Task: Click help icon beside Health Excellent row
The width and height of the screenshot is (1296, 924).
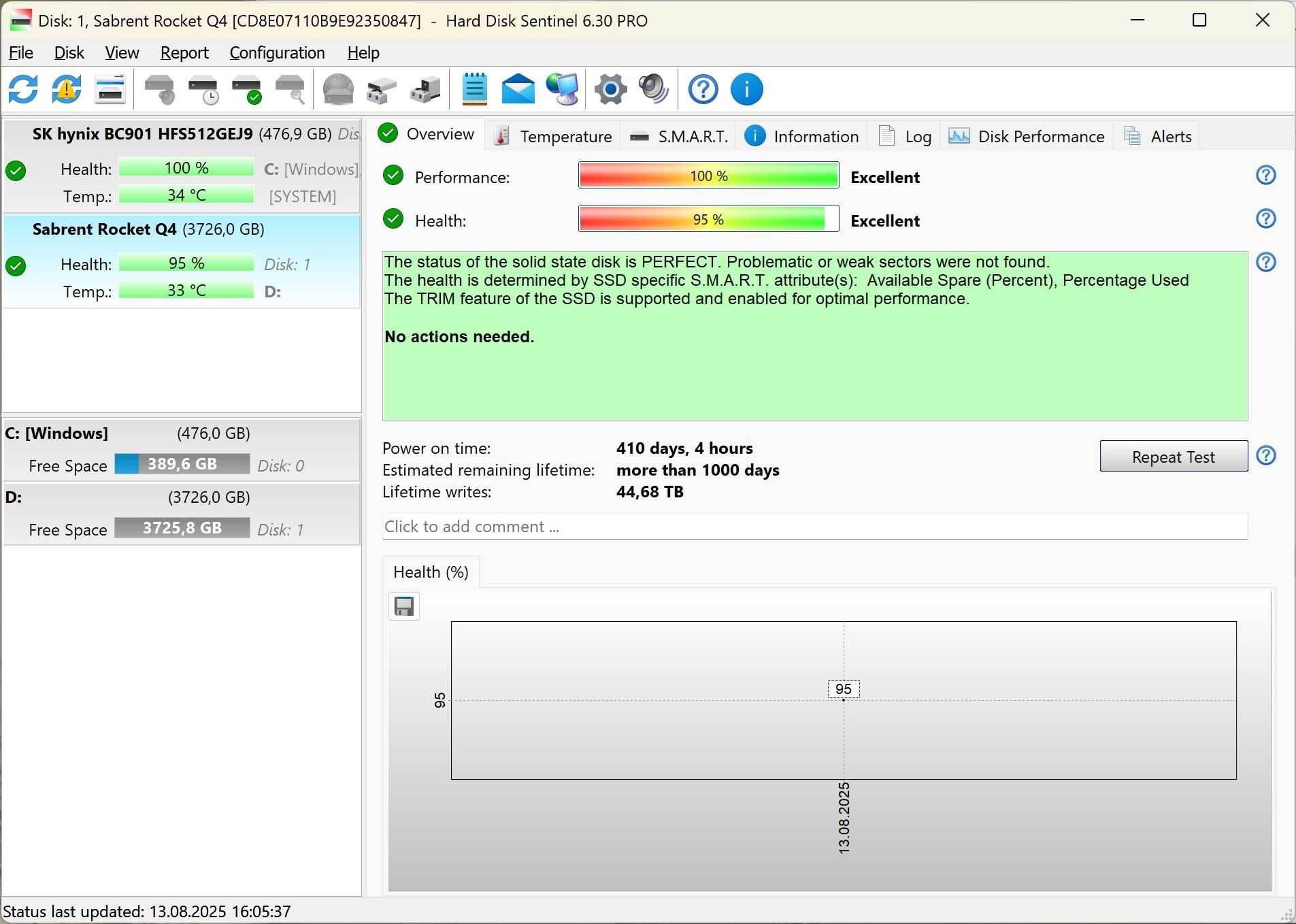Action: click(1265, 219)
